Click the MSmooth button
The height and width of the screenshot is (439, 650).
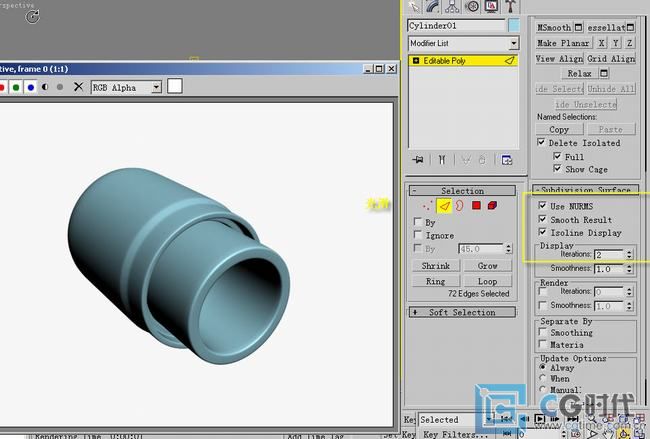pos(554,27)
